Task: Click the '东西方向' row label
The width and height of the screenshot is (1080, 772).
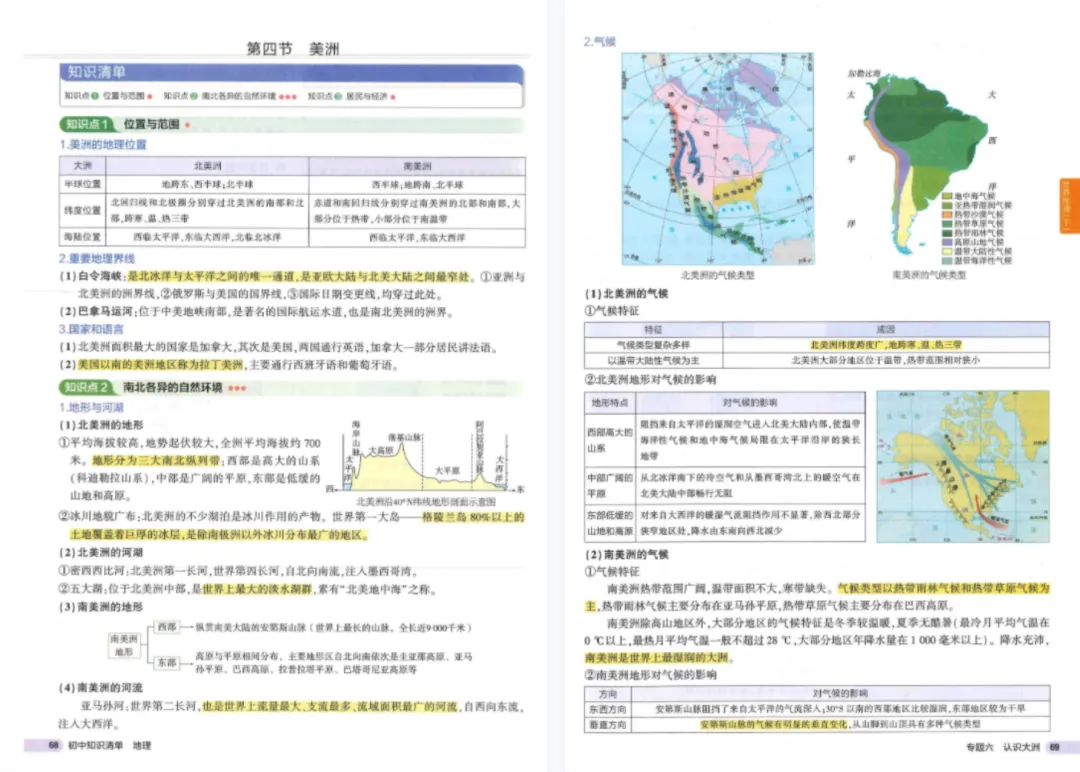Action: (608, 709)
